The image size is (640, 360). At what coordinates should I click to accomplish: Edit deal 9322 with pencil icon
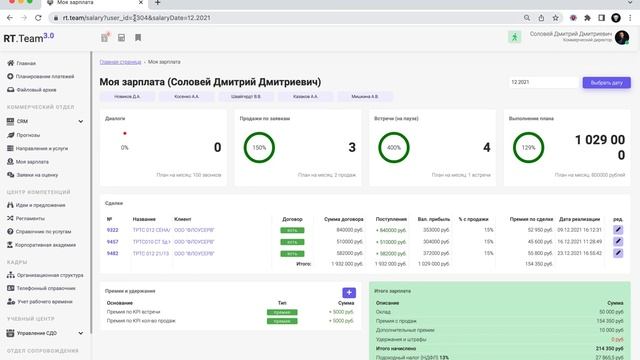click(618, 230)
